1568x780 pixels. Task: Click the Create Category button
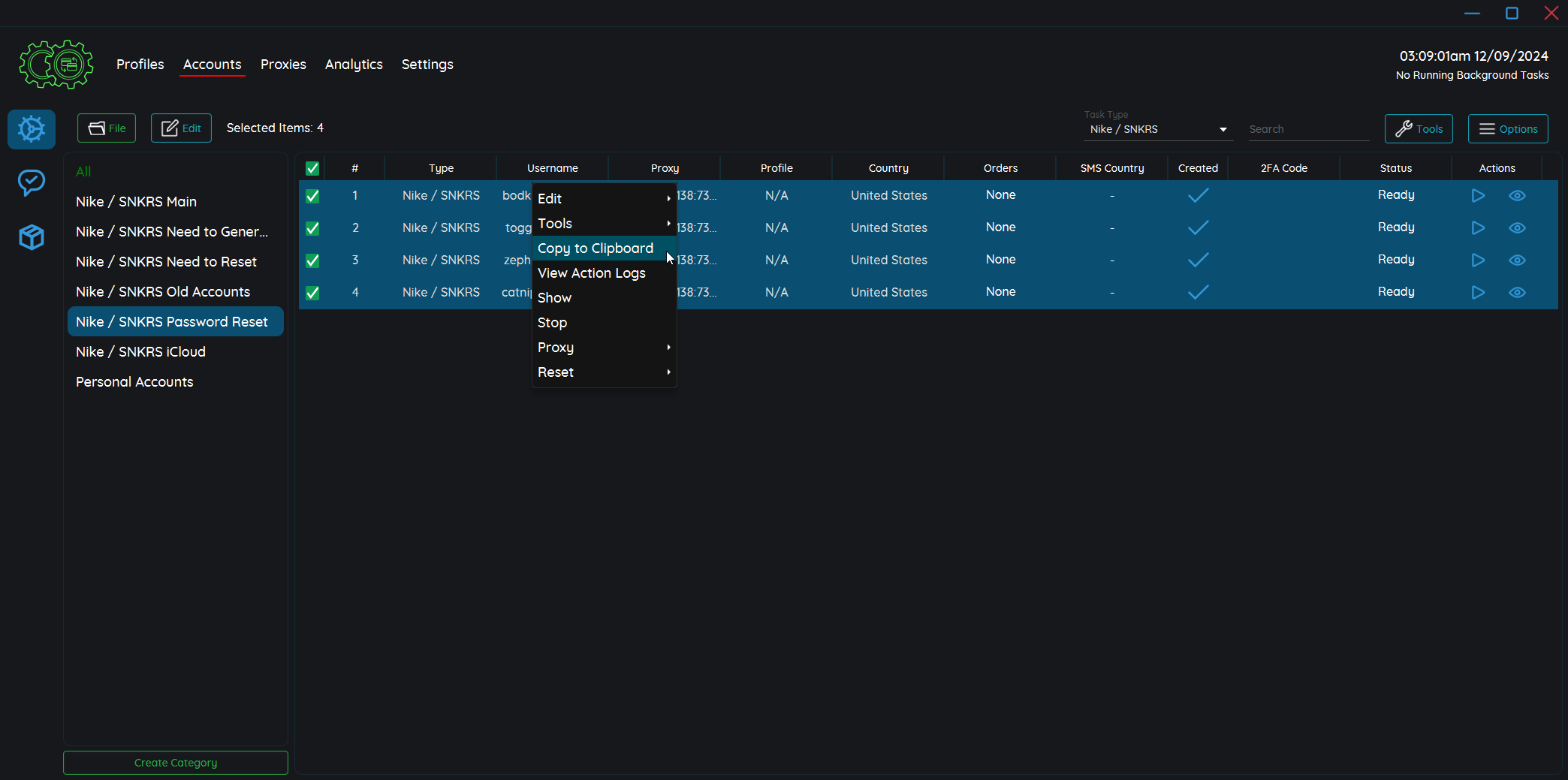click(176, 763)
